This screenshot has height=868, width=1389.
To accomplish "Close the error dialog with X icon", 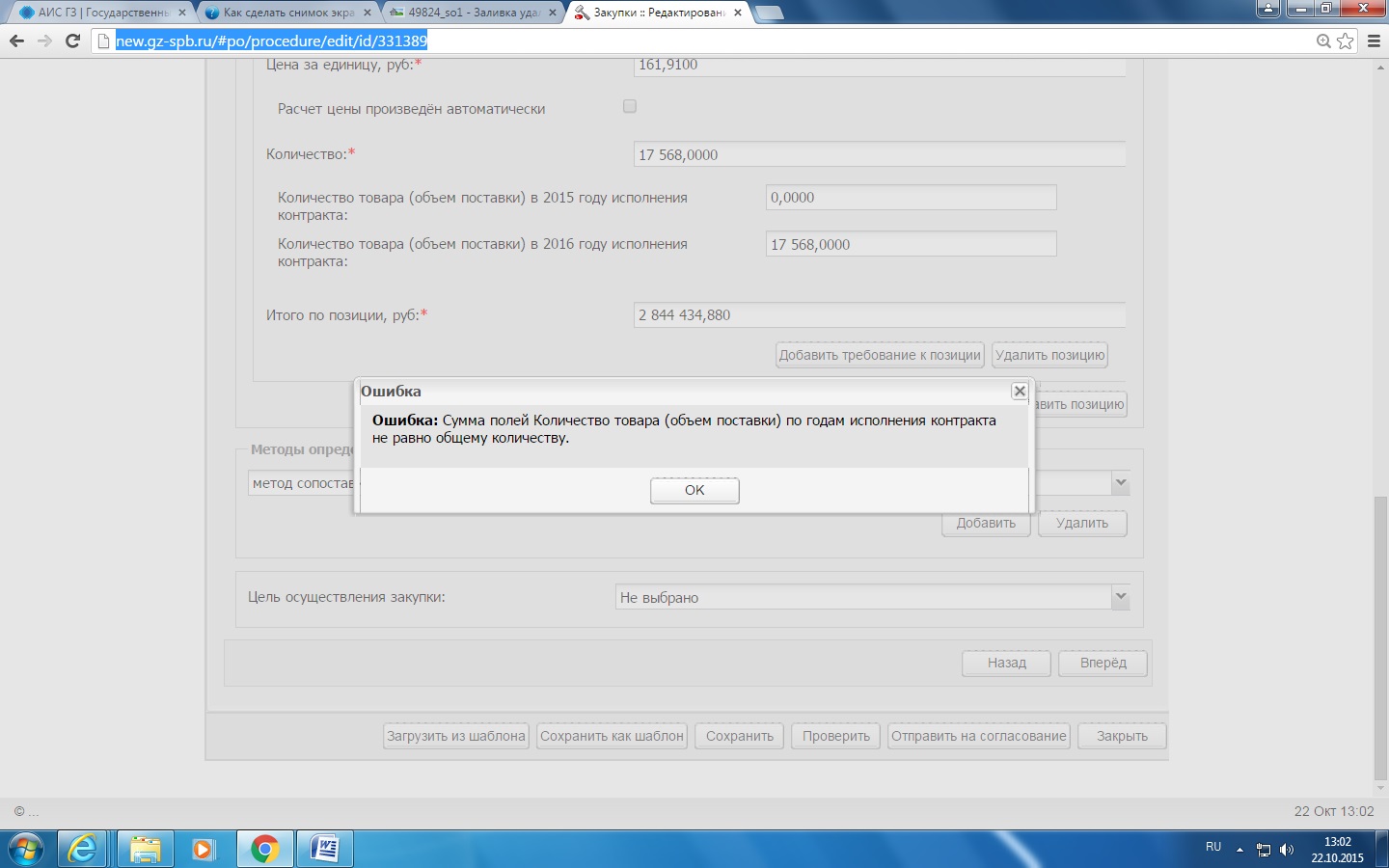I will pos(1020,391).
